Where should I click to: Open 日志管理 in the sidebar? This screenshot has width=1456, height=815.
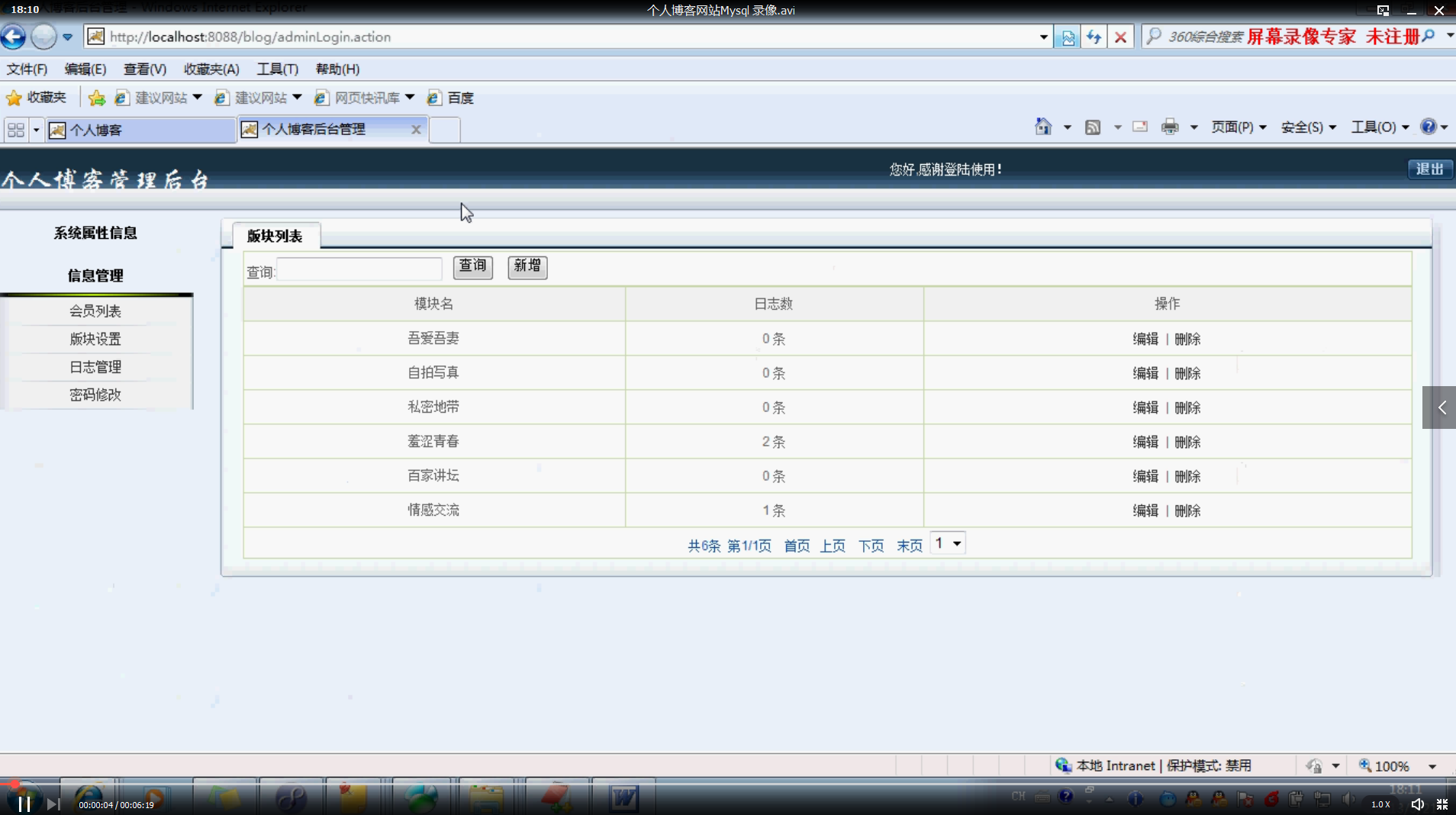(x=95, y=367)
